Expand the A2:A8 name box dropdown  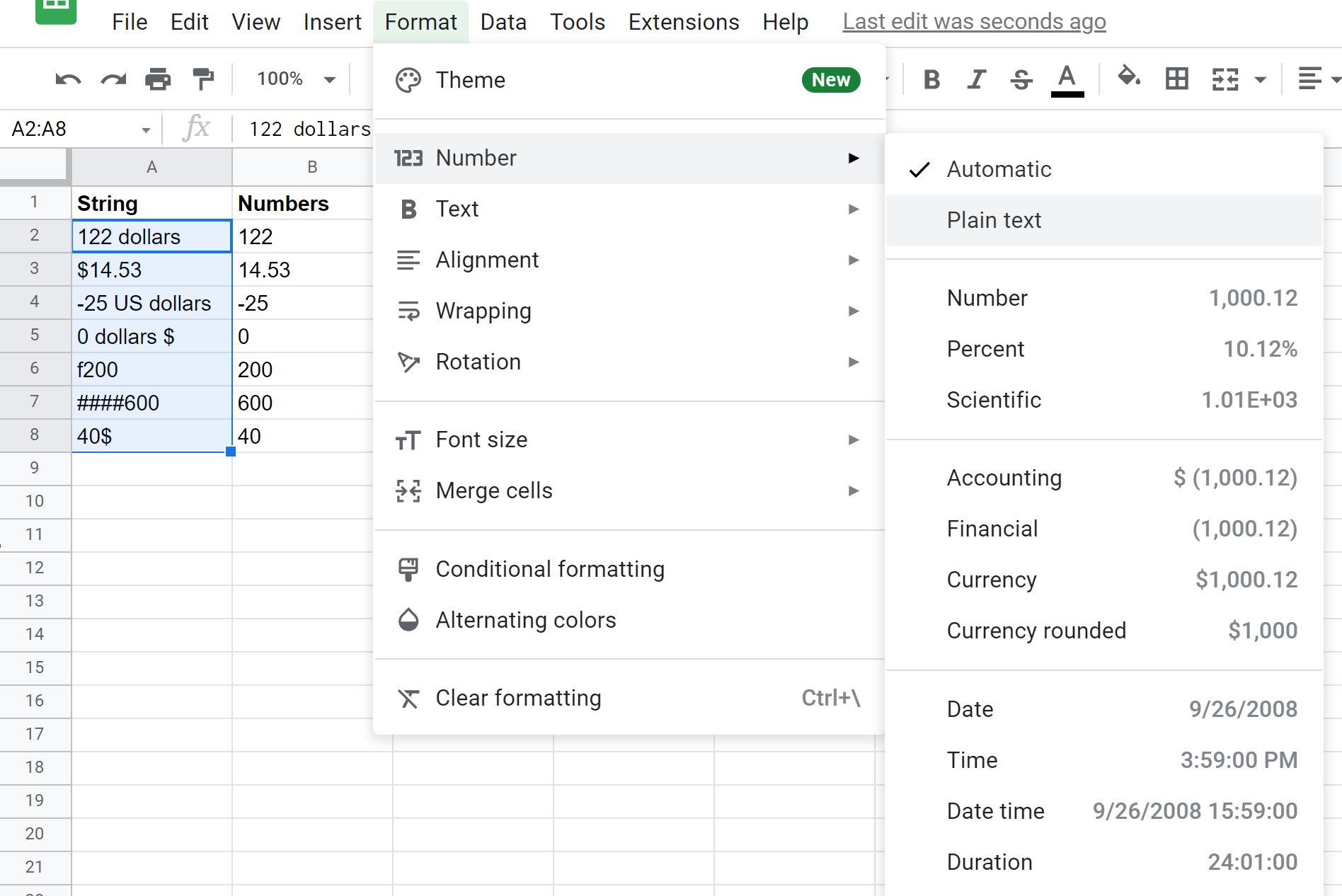pos(146,130)
